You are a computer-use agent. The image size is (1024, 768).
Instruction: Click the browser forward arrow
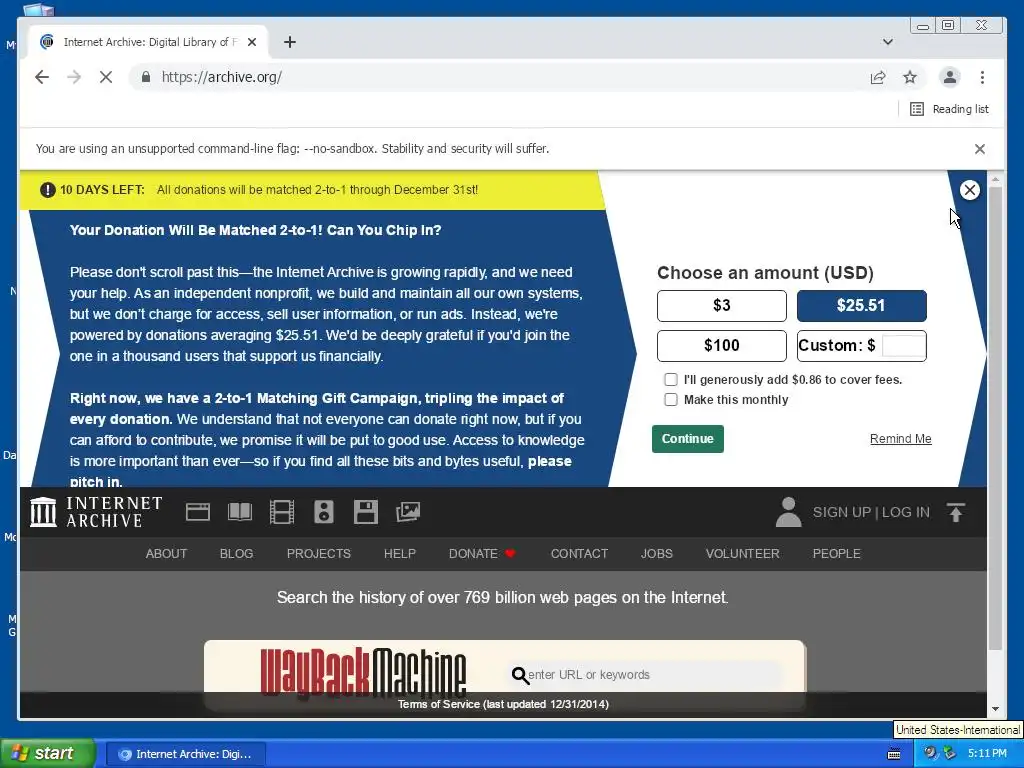pyautogui.click(x=74, y=77)
